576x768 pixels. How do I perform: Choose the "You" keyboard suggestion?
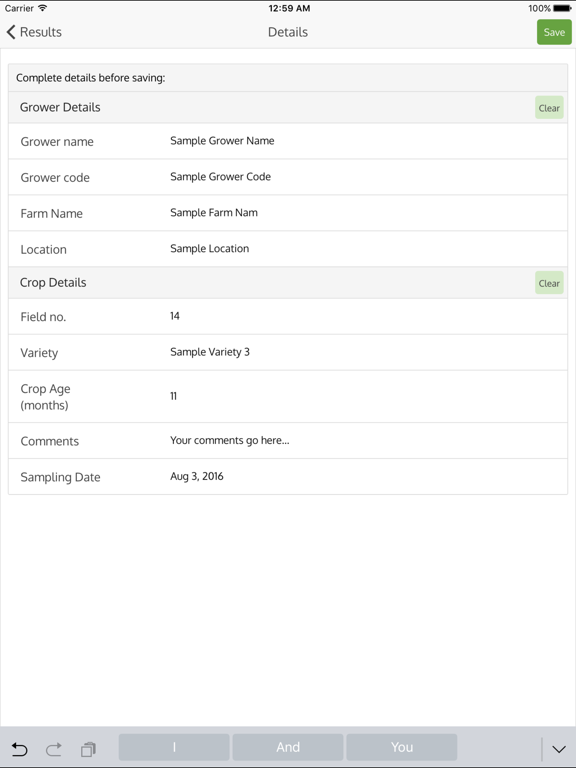coord(402,747)
